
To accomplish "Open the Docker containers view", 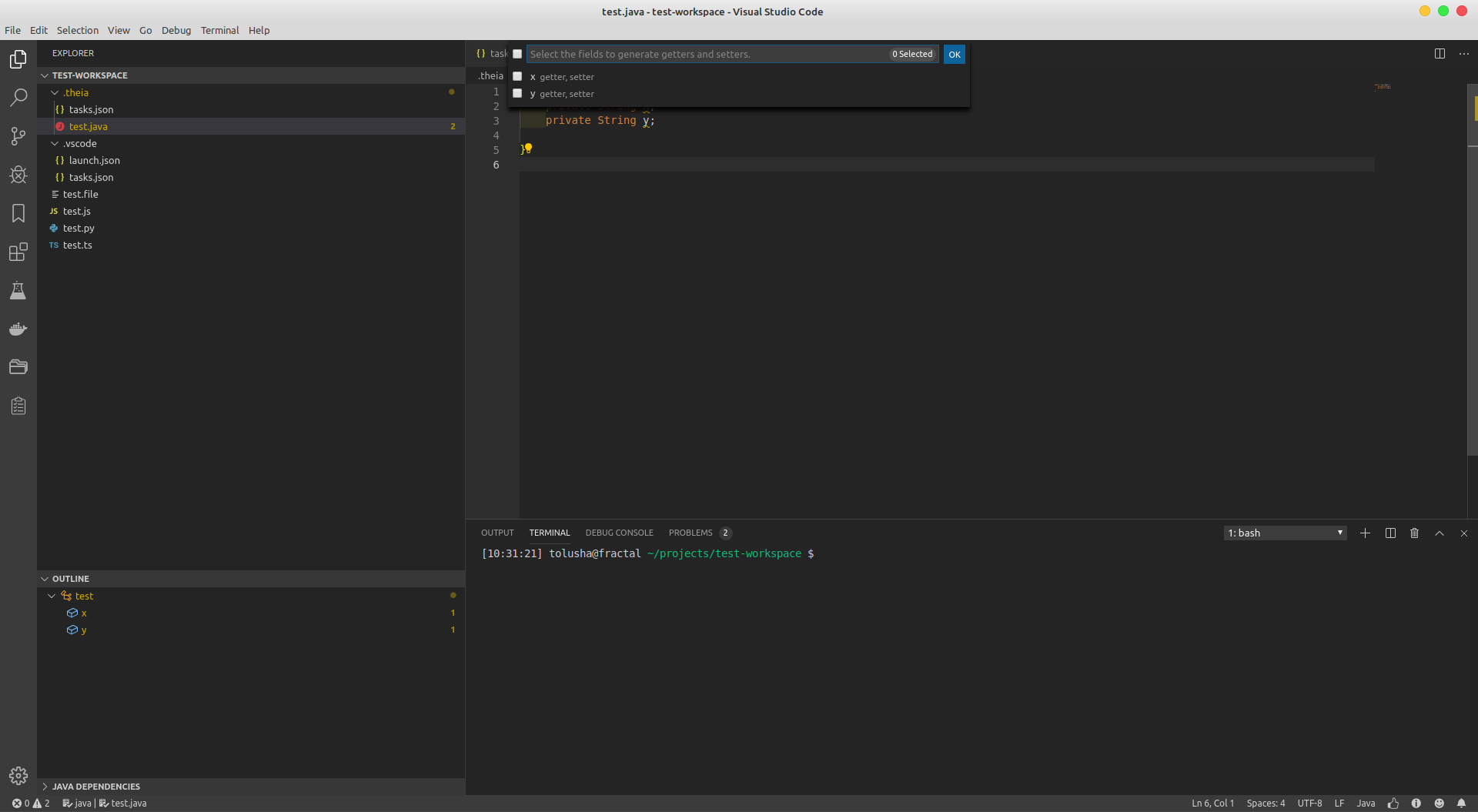I will (18, 329).
